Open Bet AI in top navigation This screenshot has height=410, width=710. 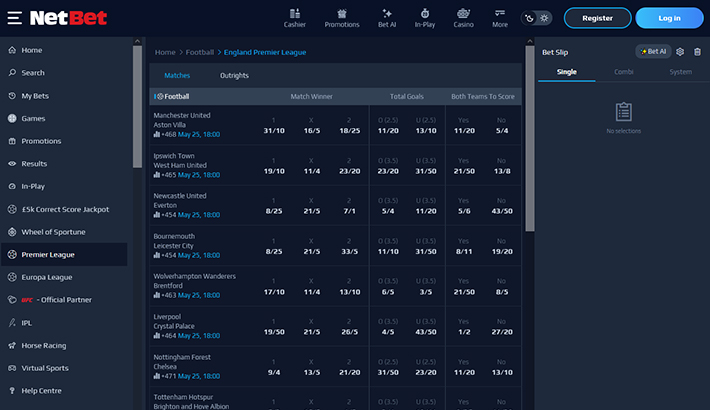pos(387,18)
